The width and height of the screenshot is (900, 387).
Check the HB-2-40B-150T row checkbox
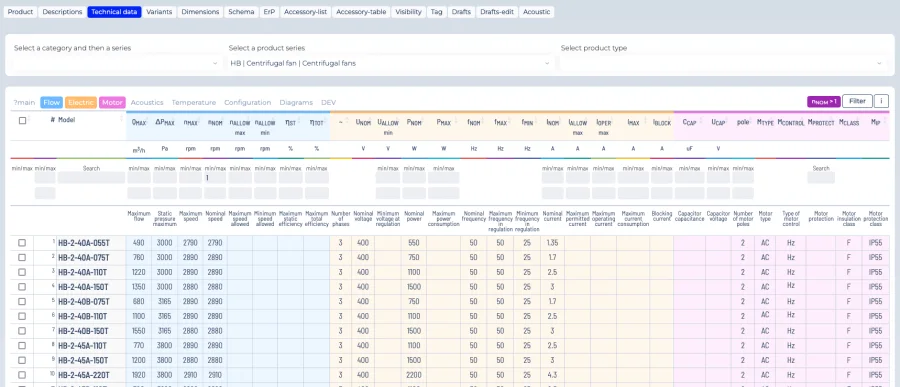(22, 331)
